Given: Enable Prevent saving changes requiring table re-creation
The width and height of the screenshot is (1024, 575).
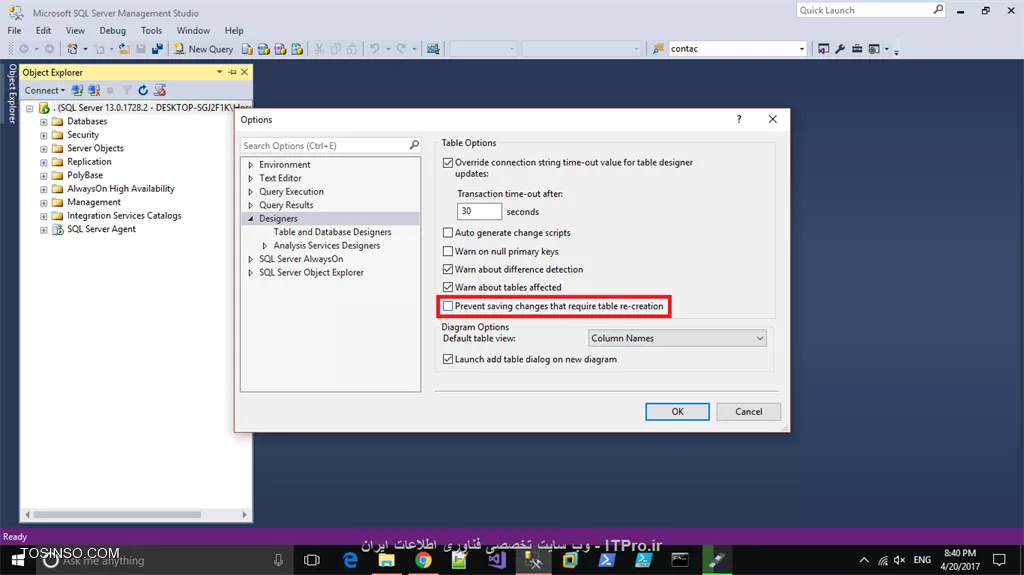Looking at the screenshot, I should coord(448,306).
